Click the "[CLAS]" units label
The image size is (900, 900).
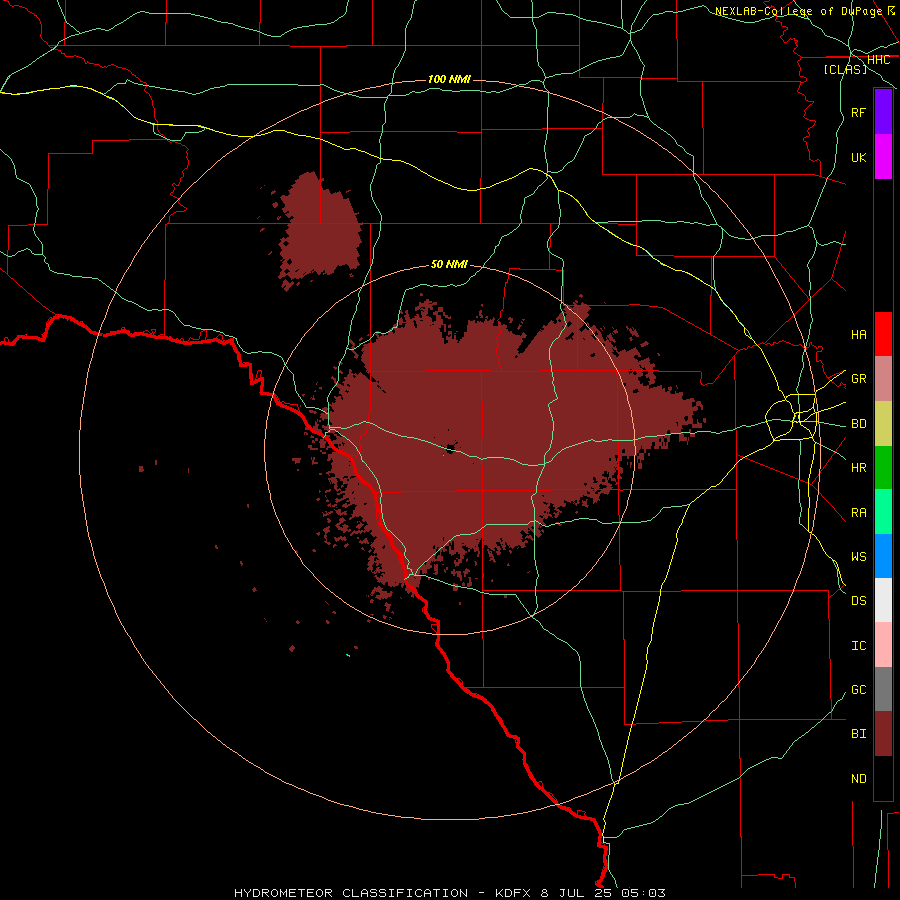(845, 69)
